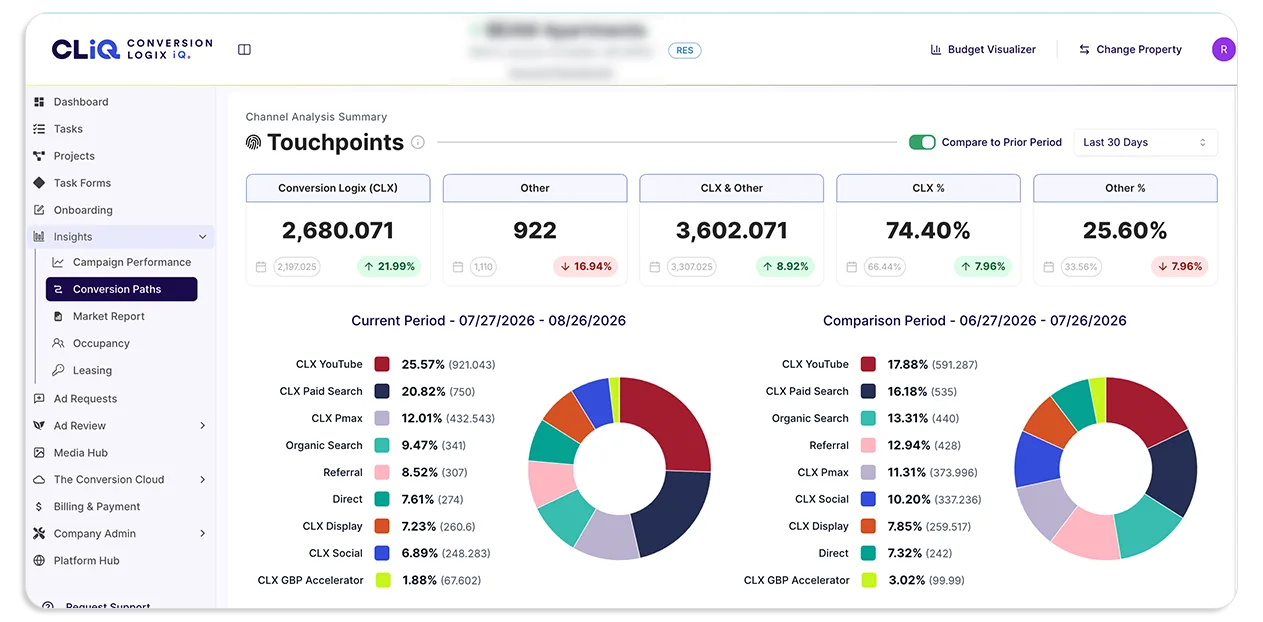Click the current period CLX Display swatch
Screen dimensions: 1263x622
click(382, 526)
